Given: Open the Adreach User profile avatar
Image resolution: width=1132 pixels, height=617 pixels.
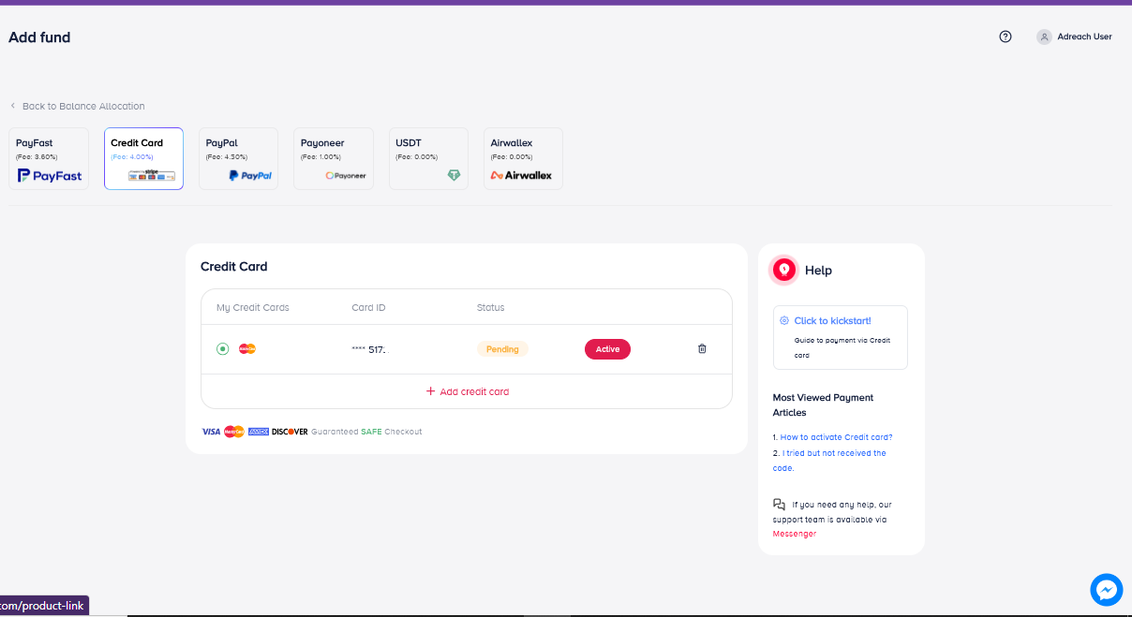Looking at the screenshot, I should pyautogui.click(x=1044, y=37).
